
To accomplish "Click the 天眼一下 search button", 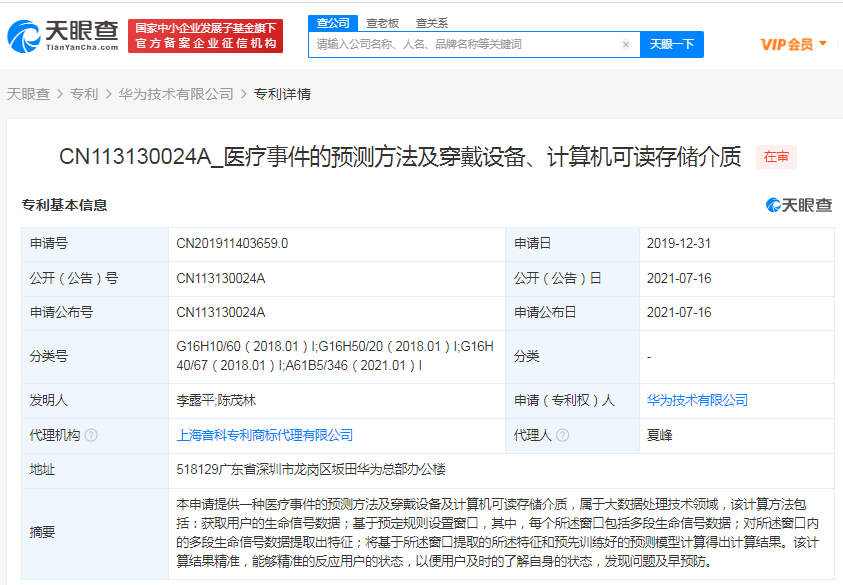I will [x=671, y=44].
